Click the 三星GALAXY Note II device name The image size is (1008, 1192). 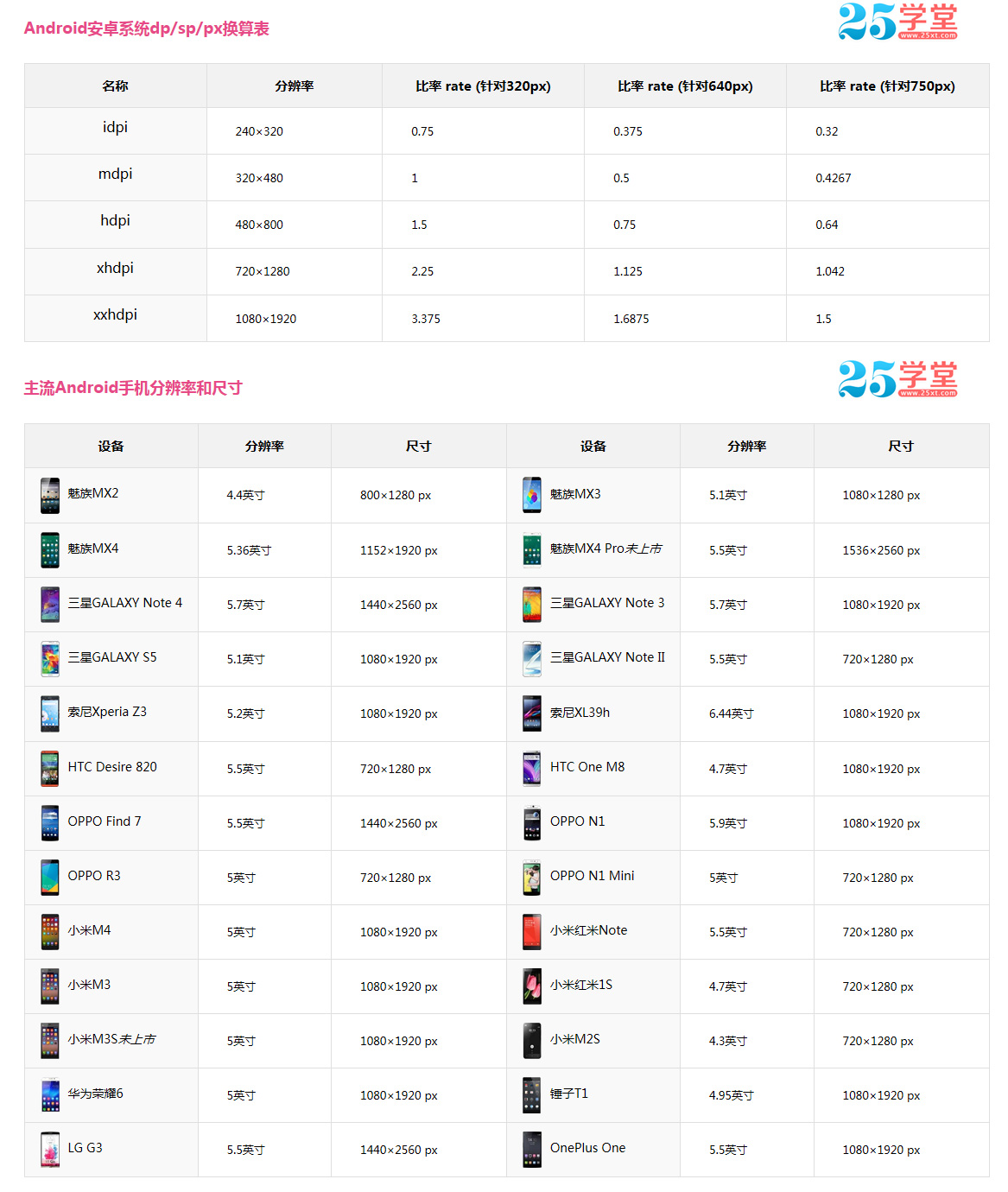(x=607, y=657)
